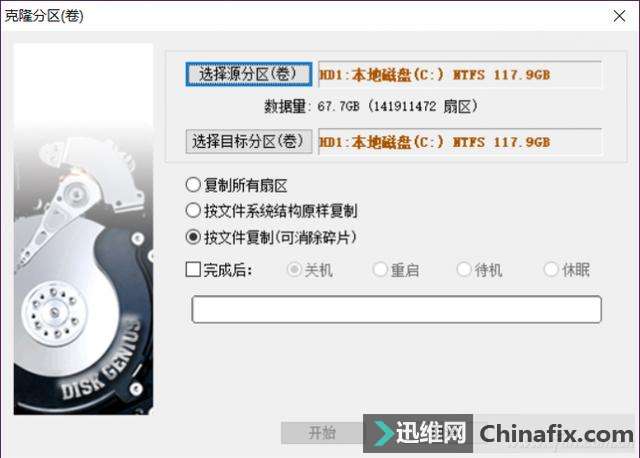Click the Chinafix.com watermark text

click(x=556, y=434)
